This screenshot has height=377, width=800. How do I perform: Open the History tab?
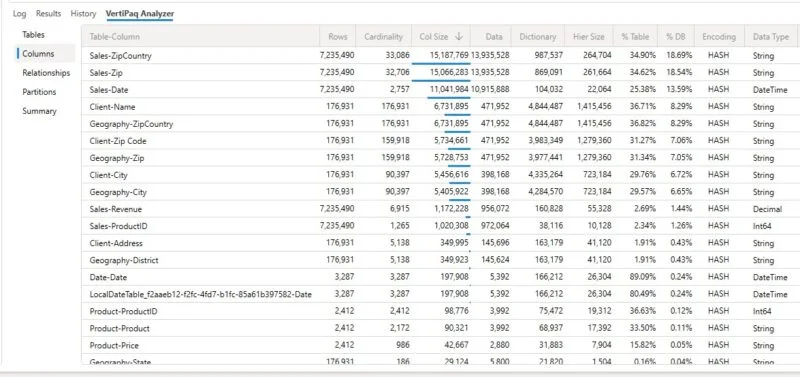(x=83, y=14)
